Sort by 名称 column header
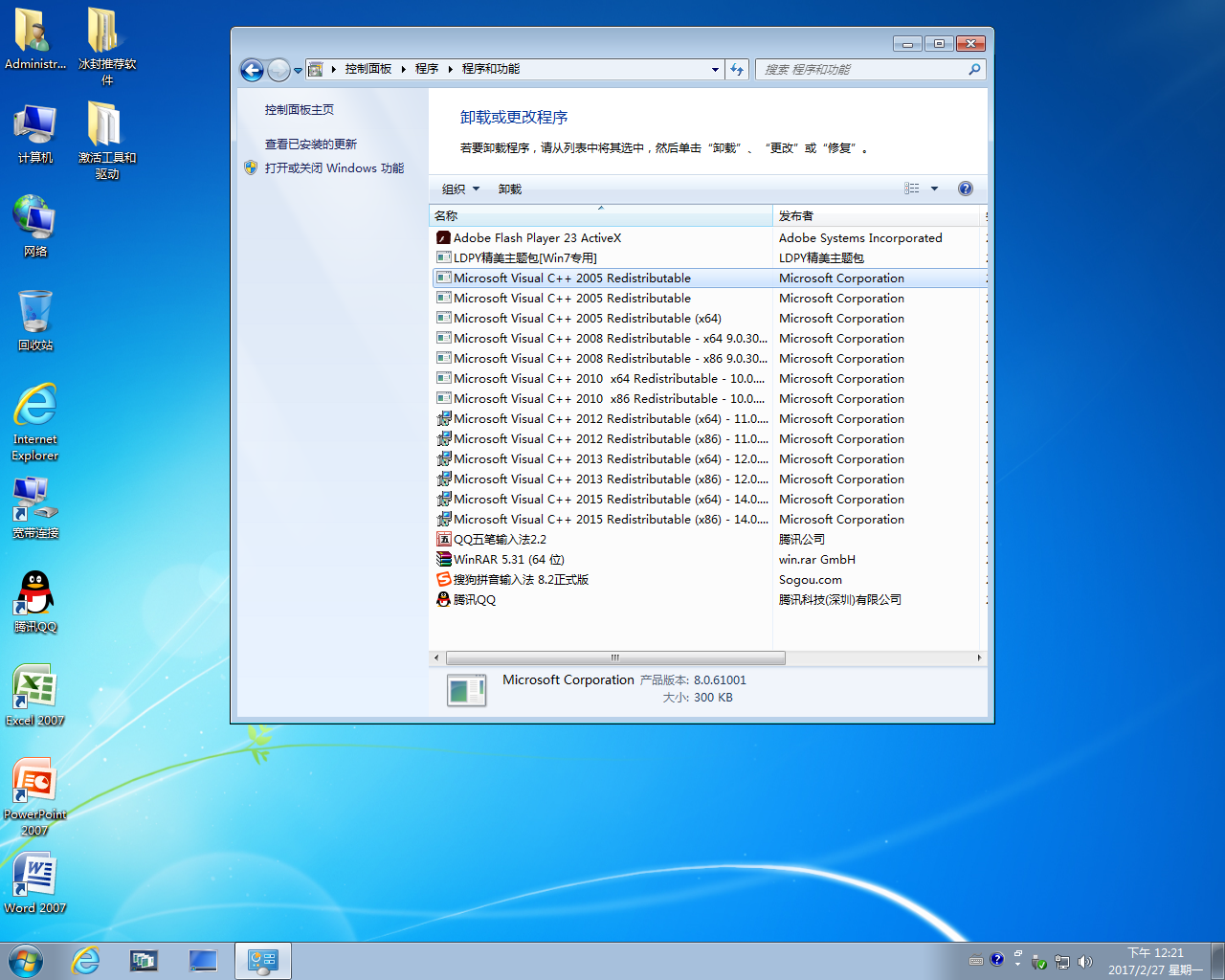The height and width of the screenshot is (980, 1225). point(601,216)
